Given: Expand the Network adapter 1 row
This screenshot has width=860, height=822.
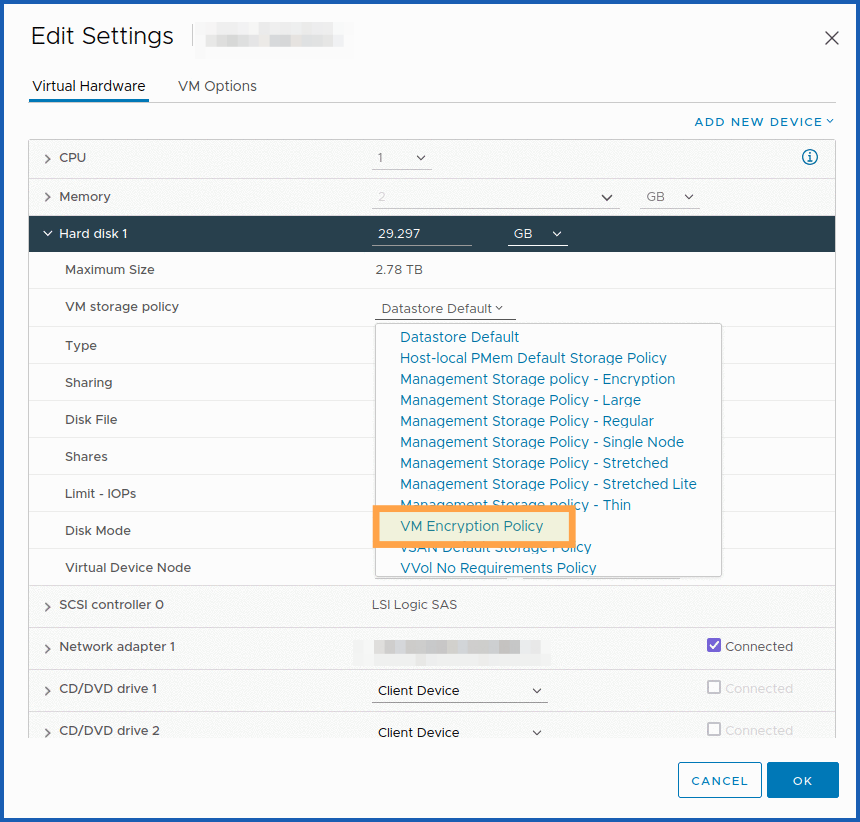Looking at the screenshot, I should [x=47, y=647].
